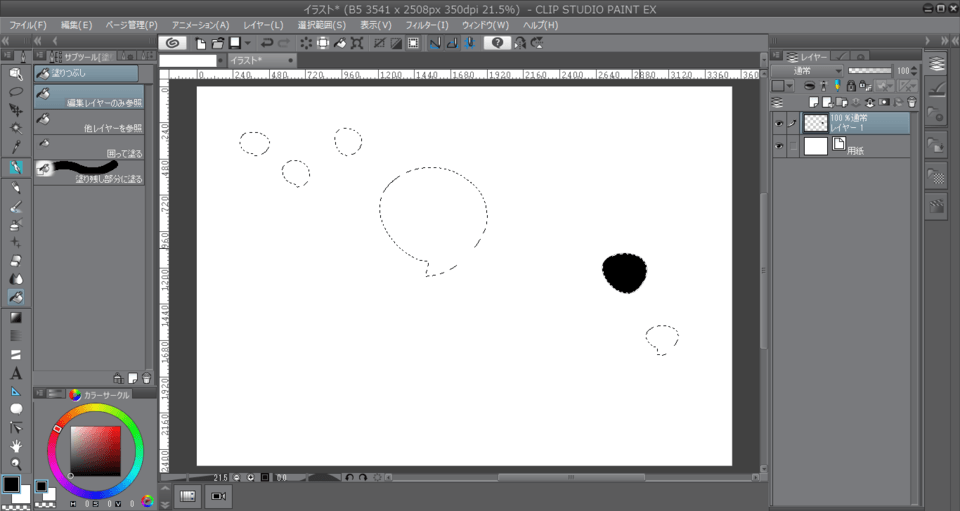Screen dimensions: 960x511
Task: Click the Redo arrow in command bar
Action: tap(284, 43)
